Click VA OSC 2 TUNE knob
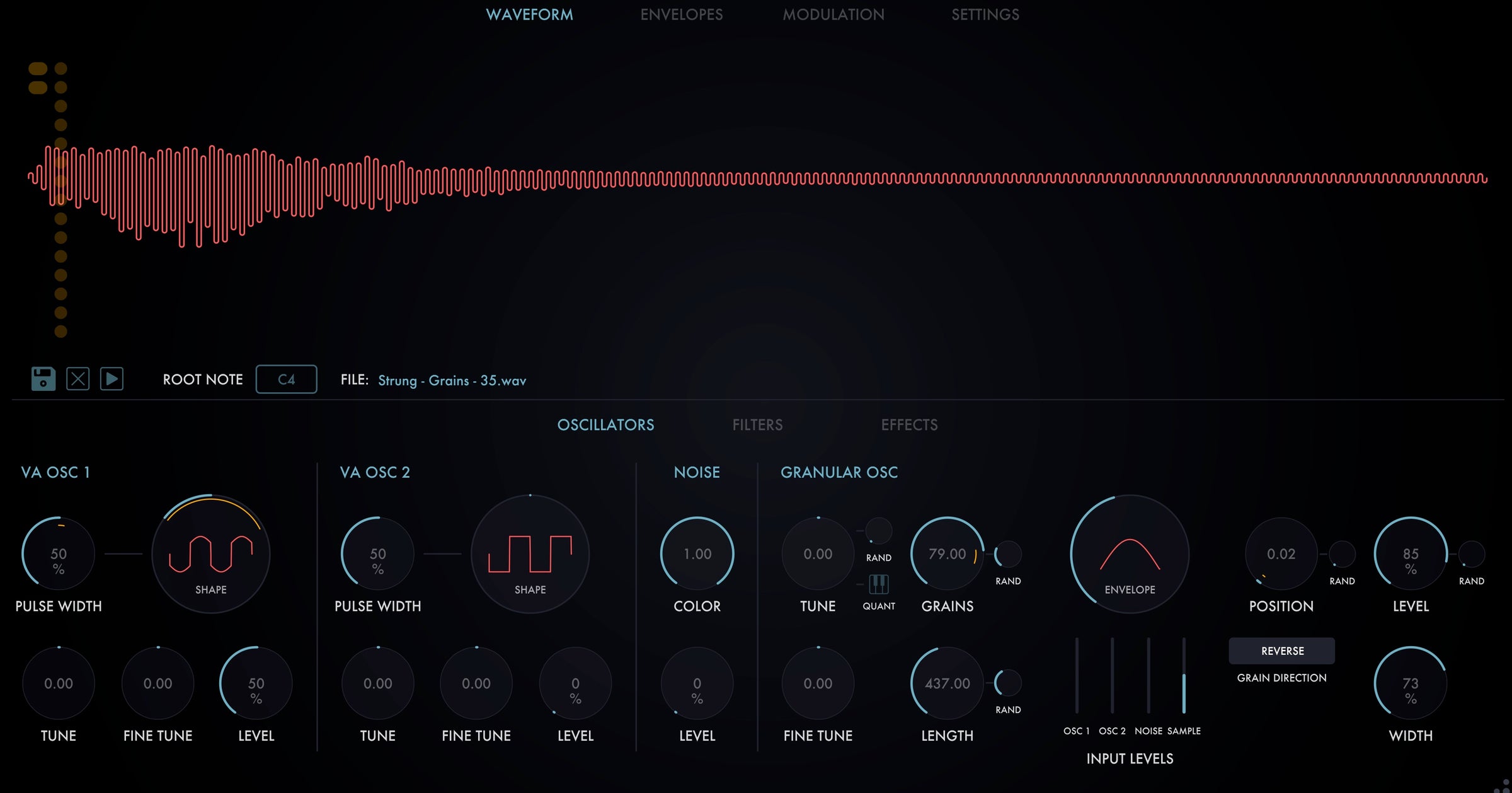This screenshot has width=1512, height=793. coord(378,683)
